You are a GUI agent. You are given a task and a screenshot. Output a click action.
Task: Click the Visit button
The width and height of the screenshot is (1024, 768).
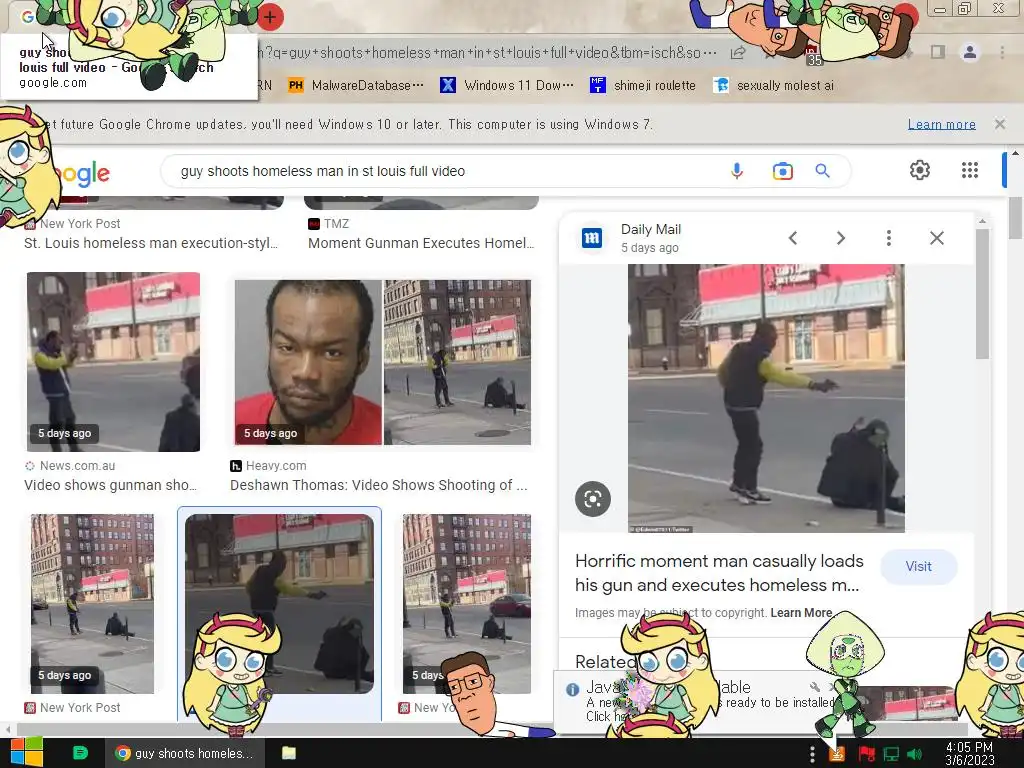(x=918, y=566)
